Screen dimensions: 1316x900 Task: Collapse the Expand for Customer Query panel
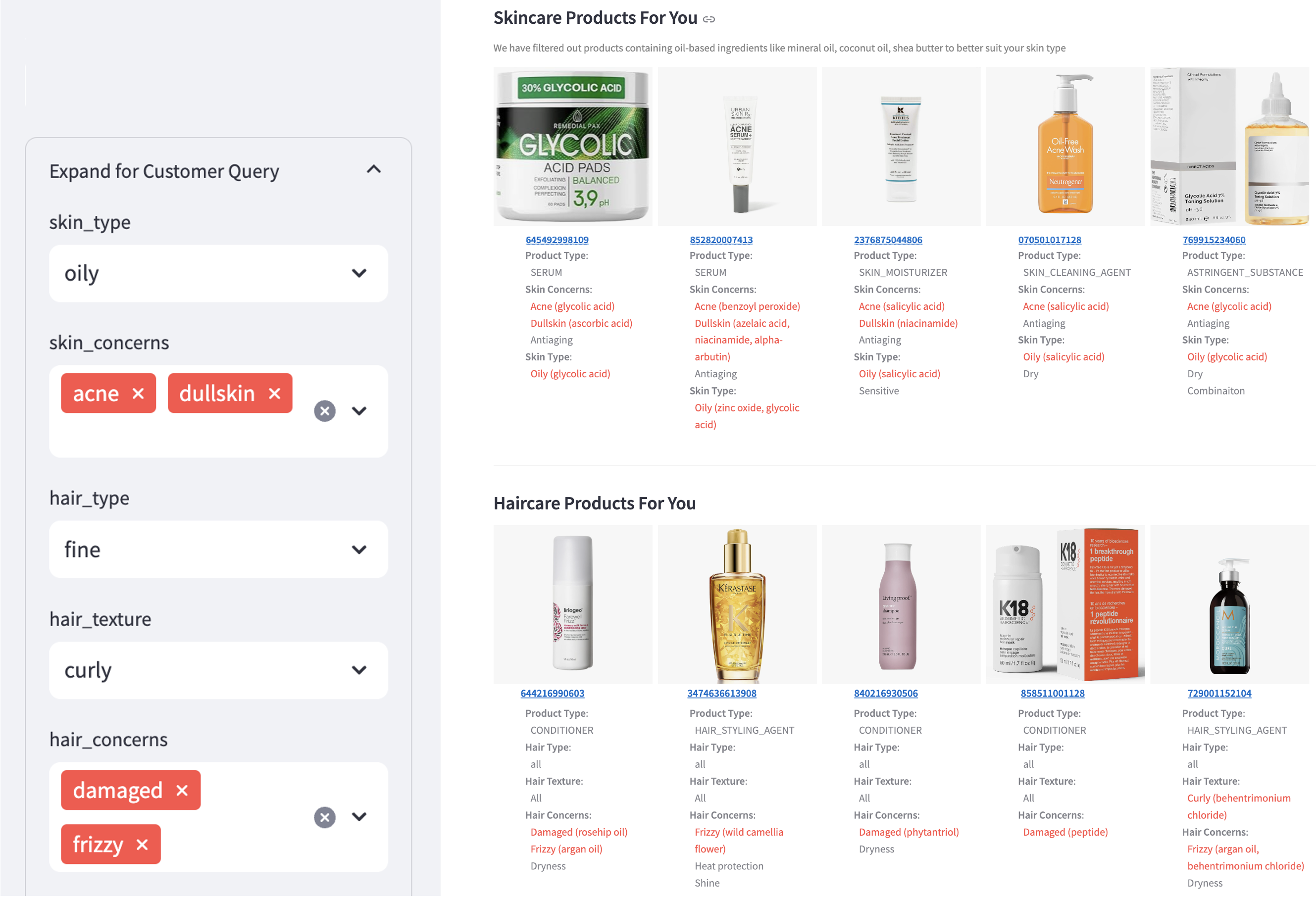point(374,169)
